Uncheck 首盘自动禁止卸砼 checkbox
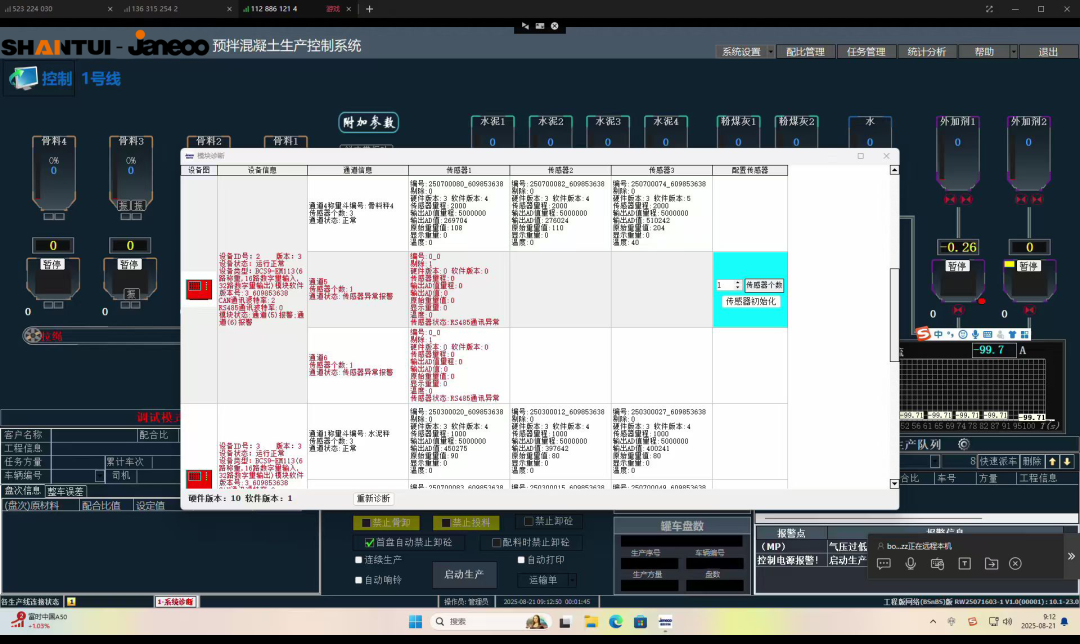This screenshot has height=644, width=1080. 369,543
